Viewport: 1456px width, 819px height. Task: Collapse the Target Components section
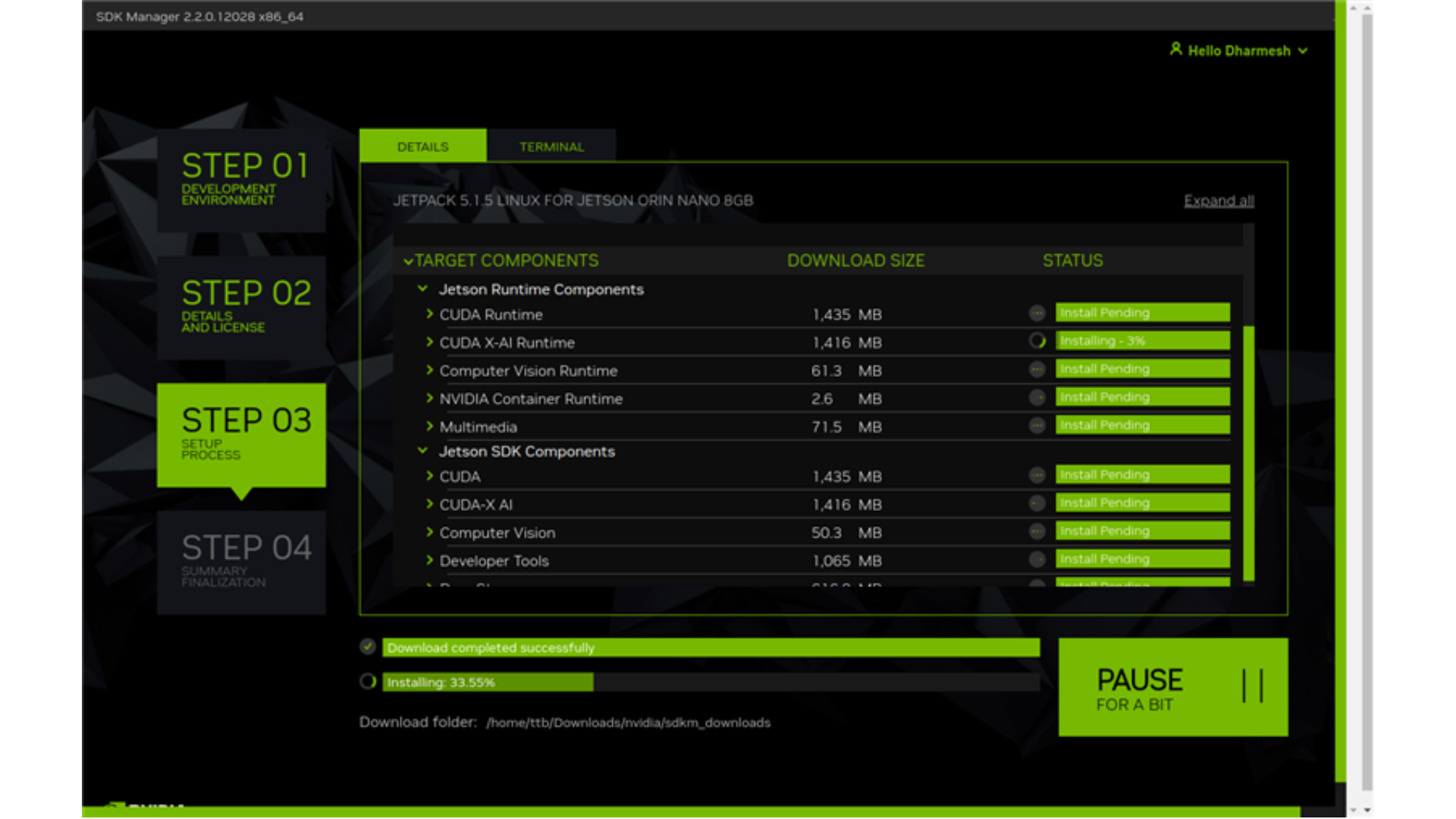point(408,262)
